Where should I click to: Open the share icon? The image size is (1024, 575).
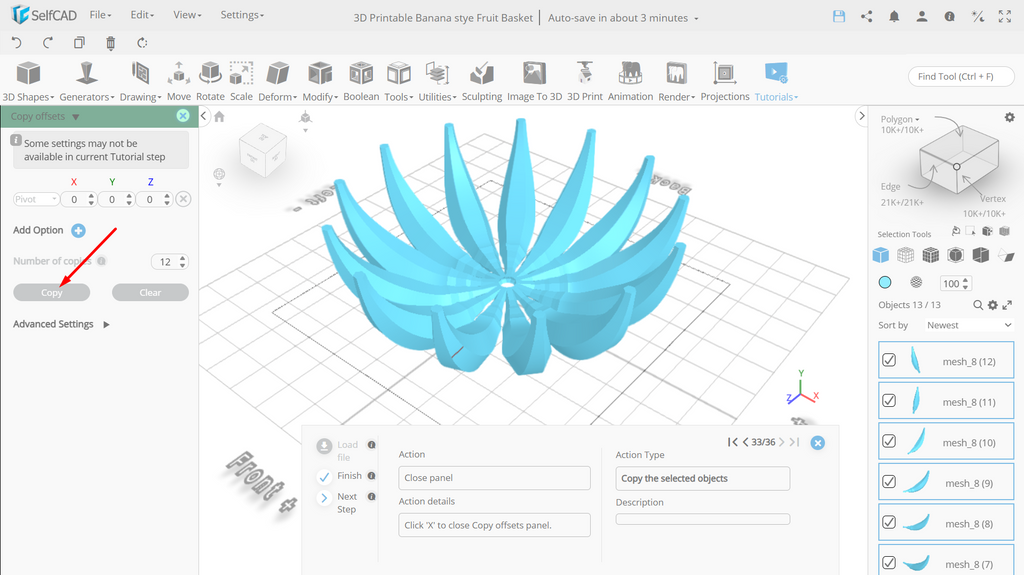[x=867, y=17]
